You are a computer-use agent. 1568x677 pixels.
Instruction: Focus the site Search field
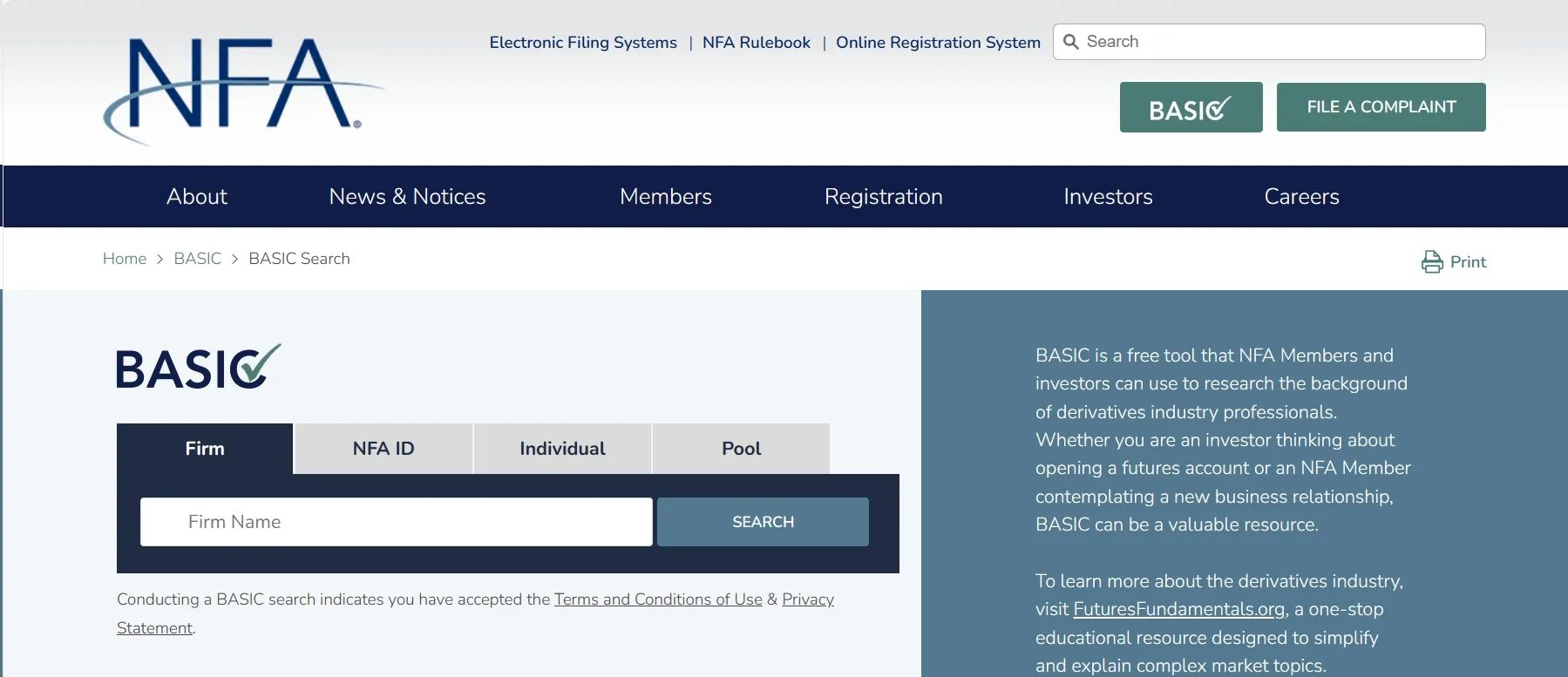tap(1269, 42)
